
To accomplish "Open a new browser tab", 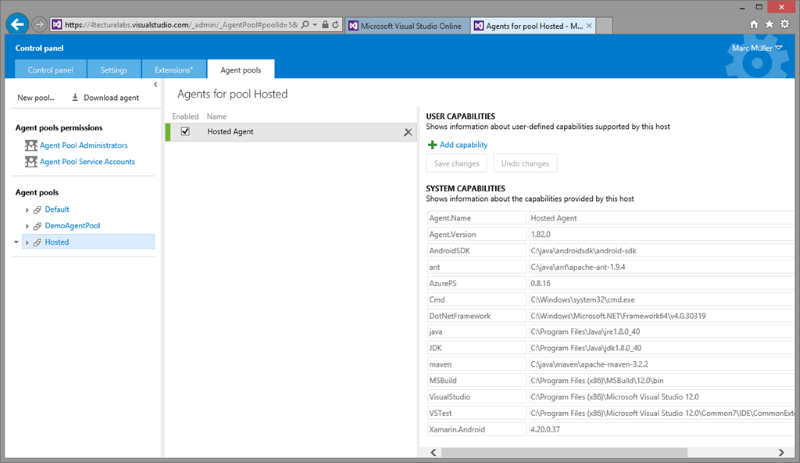I will point(604,26).
